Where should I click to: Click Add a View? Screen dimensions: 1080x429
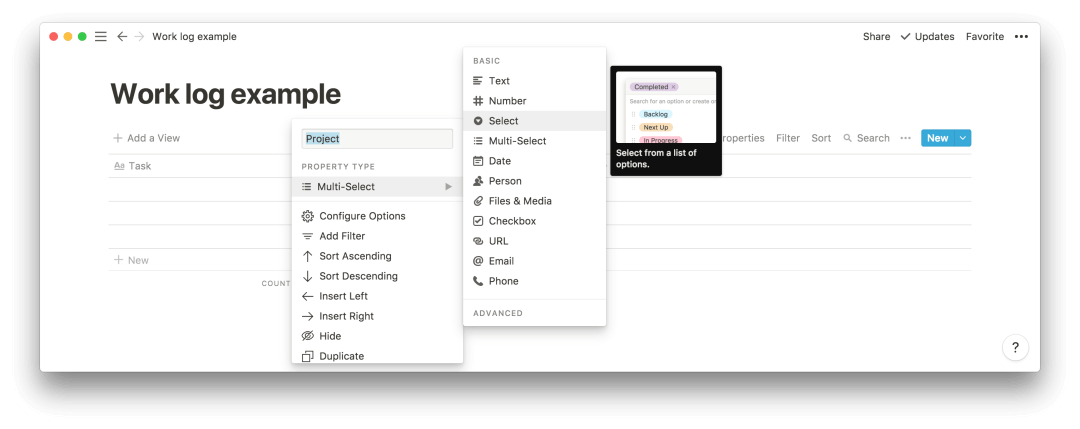(147, 138)
